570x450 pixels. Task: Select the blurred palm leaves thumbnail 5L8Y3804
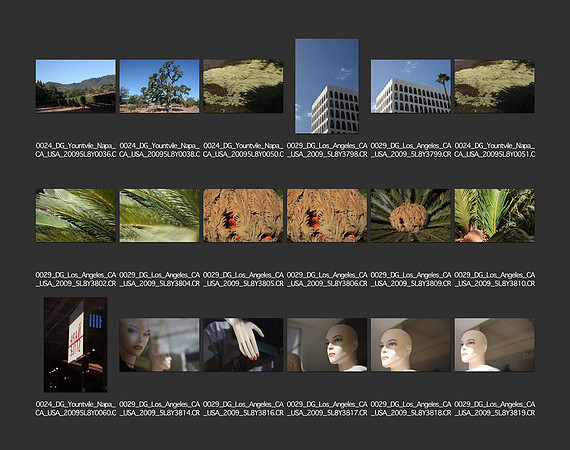coord(159,215)
